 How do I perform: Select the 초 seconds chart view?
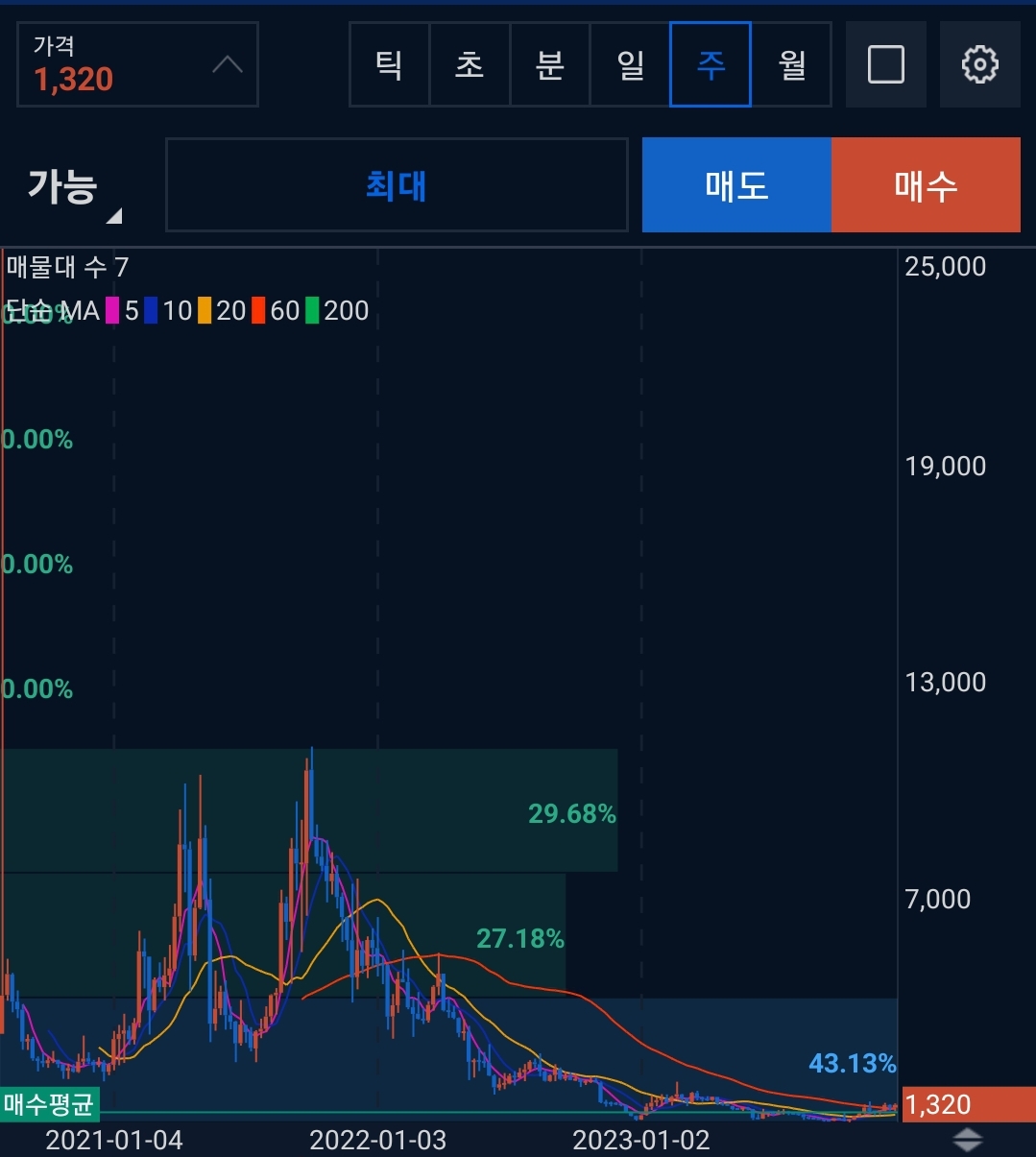(x=469, y=64)
